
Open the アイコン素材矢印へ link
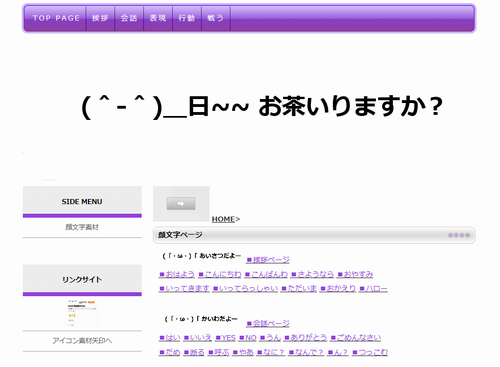[82, 341]
